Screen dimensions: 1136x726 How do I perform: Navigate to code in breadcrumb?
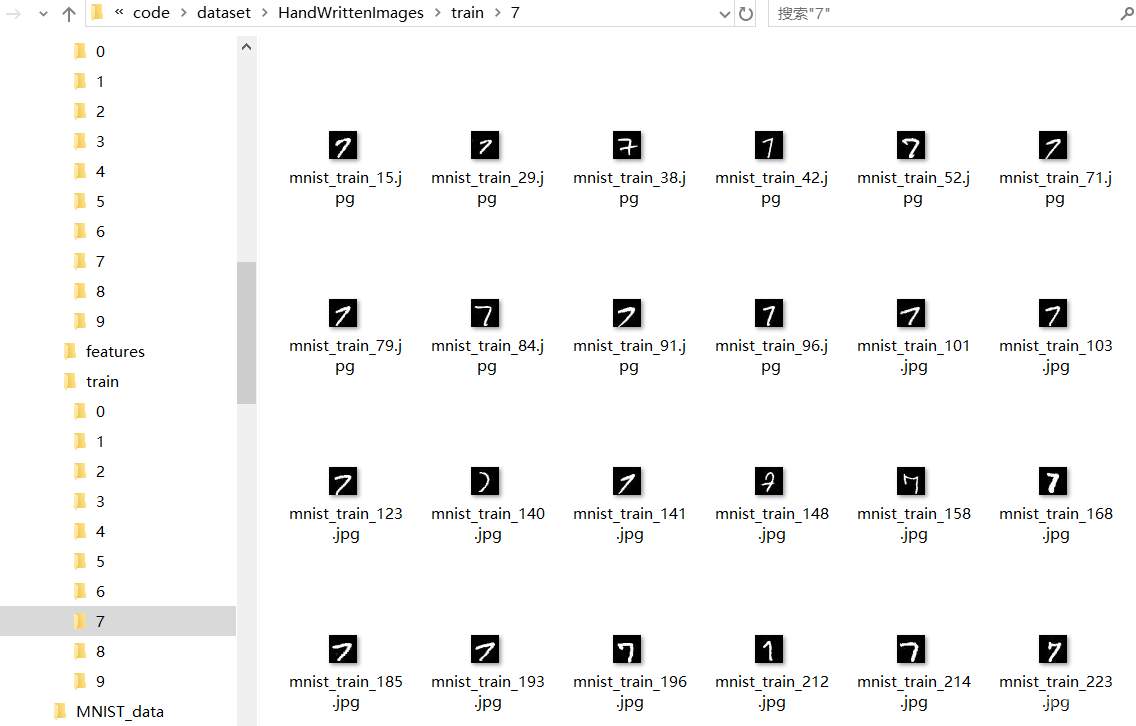(151, 12)
